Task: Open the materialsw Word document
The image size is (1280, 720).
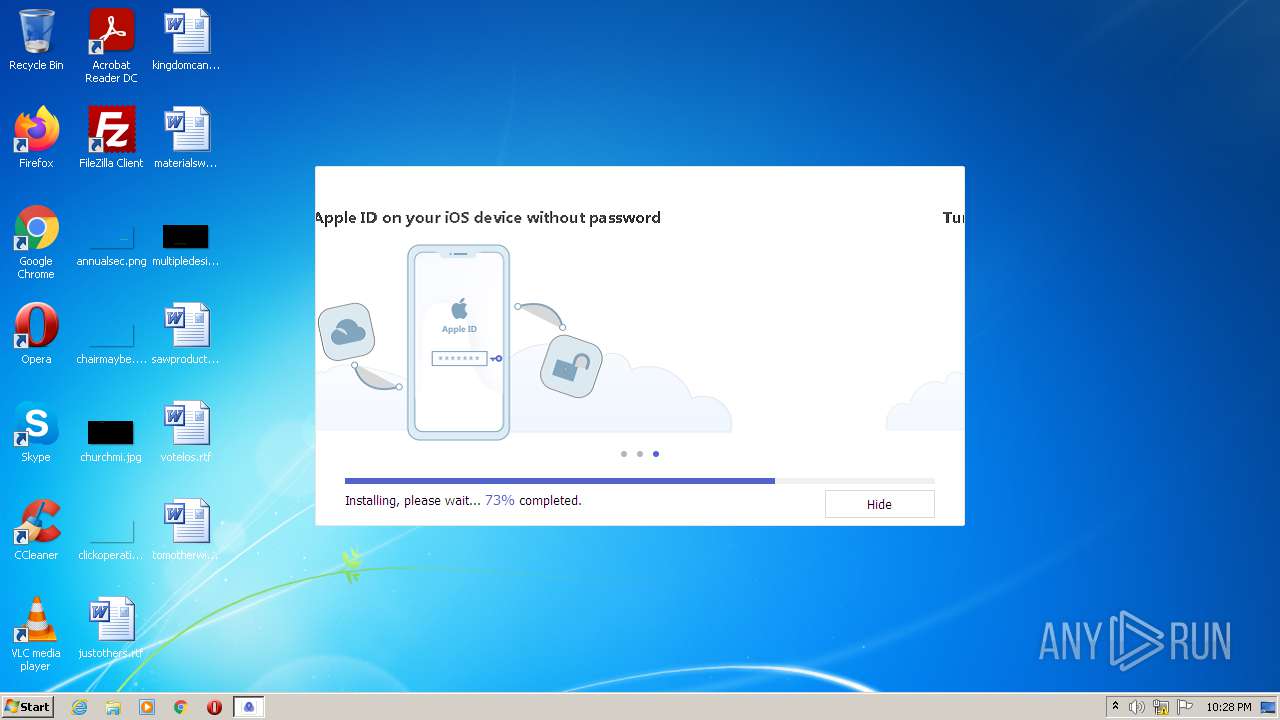Action: pos(186,138)
